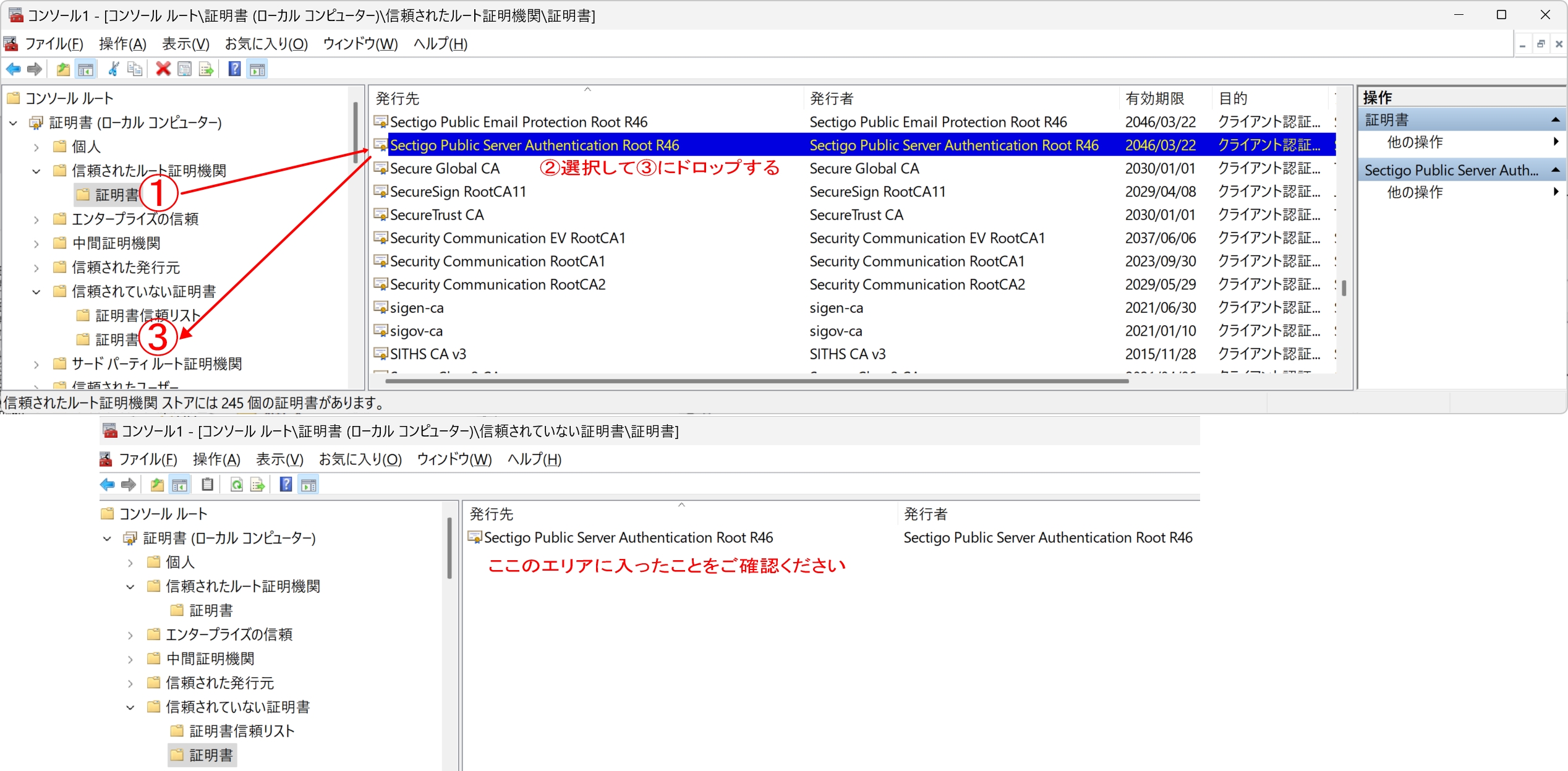Screen dimensions: 1568x771
Task: Expand サード パーティ ルート証明機関 in upper tree
Action: pos(36,364)
